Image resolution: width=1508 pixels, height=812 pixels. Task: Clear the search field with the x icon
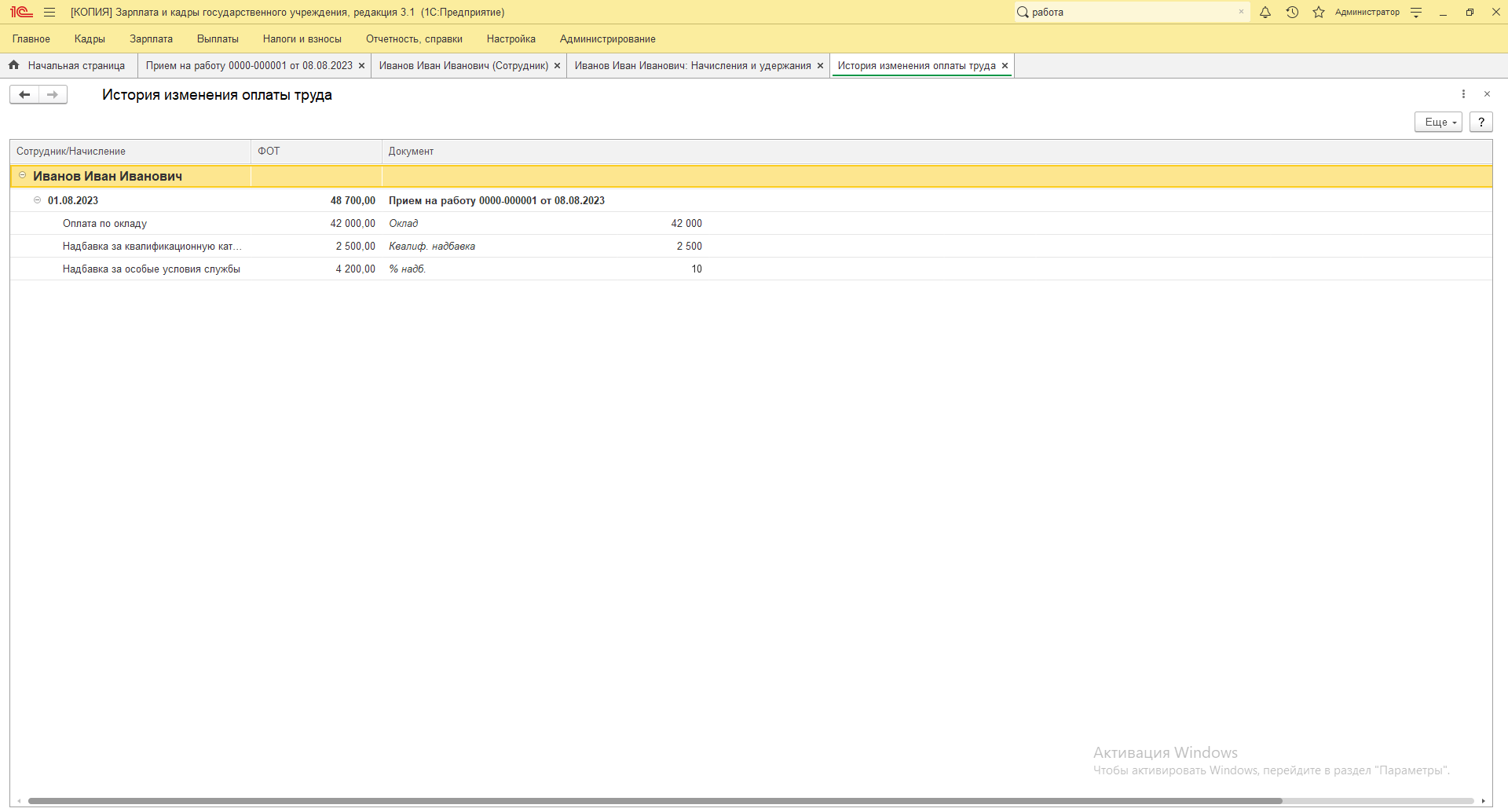pos(1241,12)
